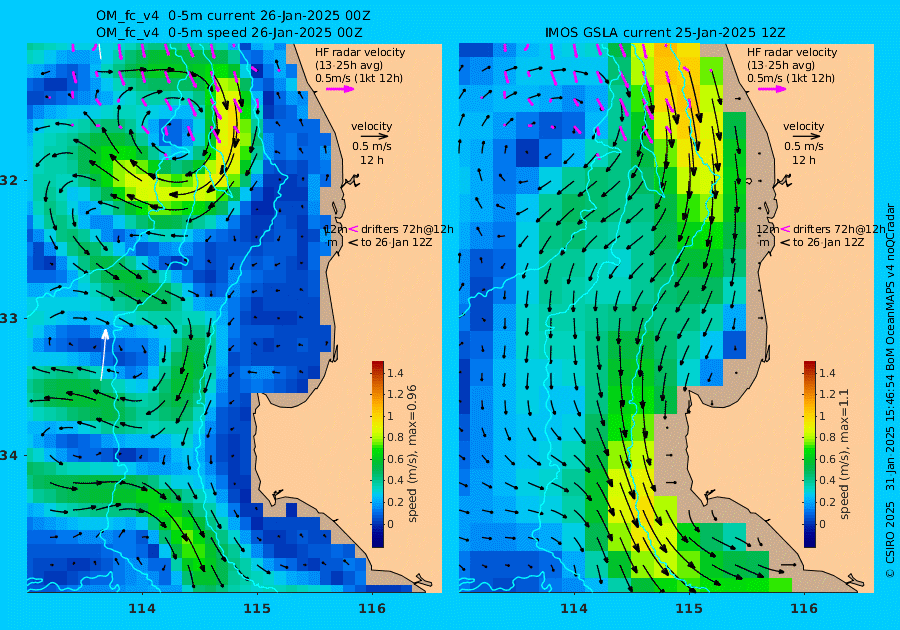Viewport: 900px width, 630px height.
Task: Click the white drifter arrow on the left map
Action: tap(104, 354)
